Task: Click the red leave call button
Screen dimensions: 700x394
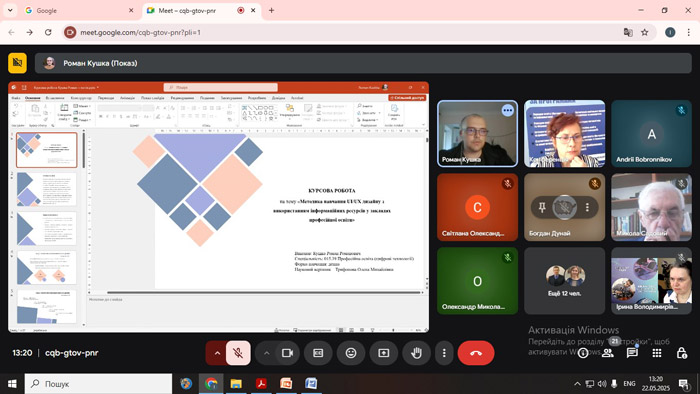Action: 476,353
